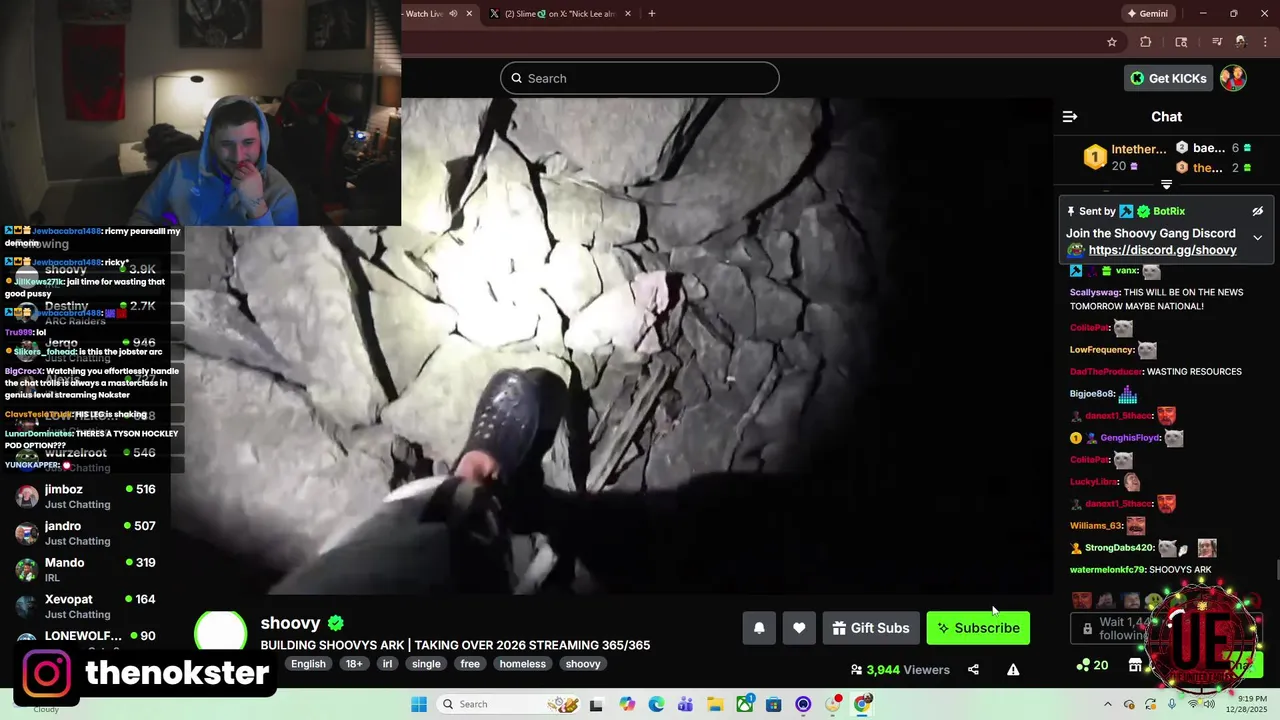
Task: Select the homeless tag
Action: (523, 664)
